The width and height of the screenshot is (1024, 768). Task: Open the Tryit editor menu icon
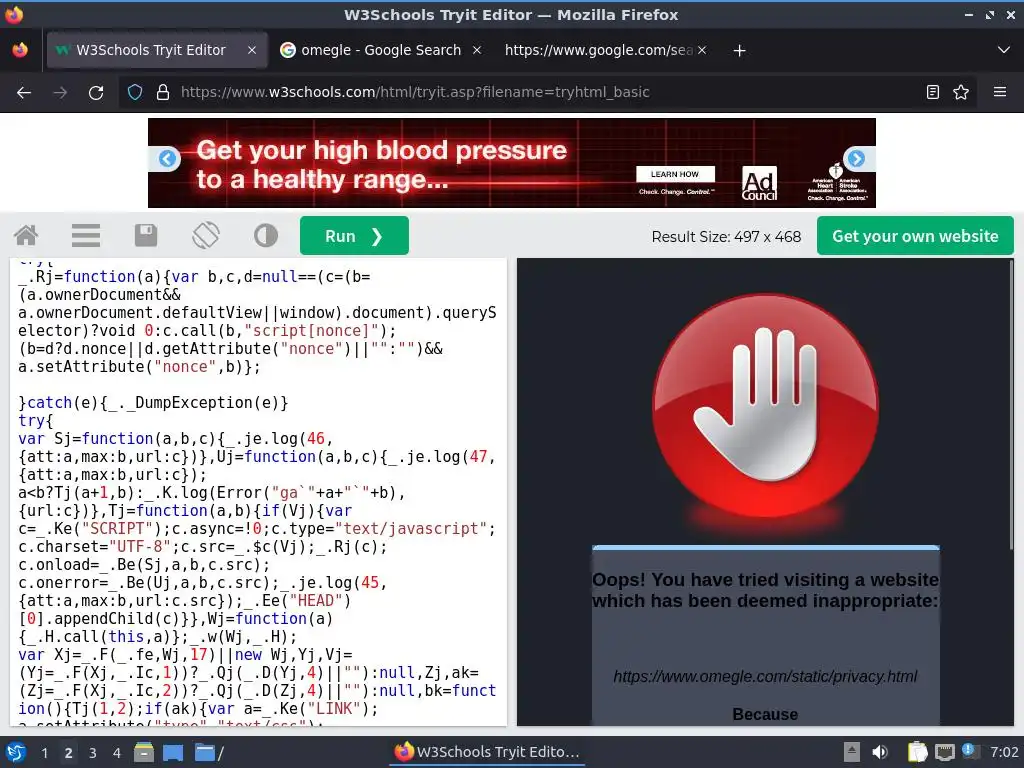[x=86, y=236]
